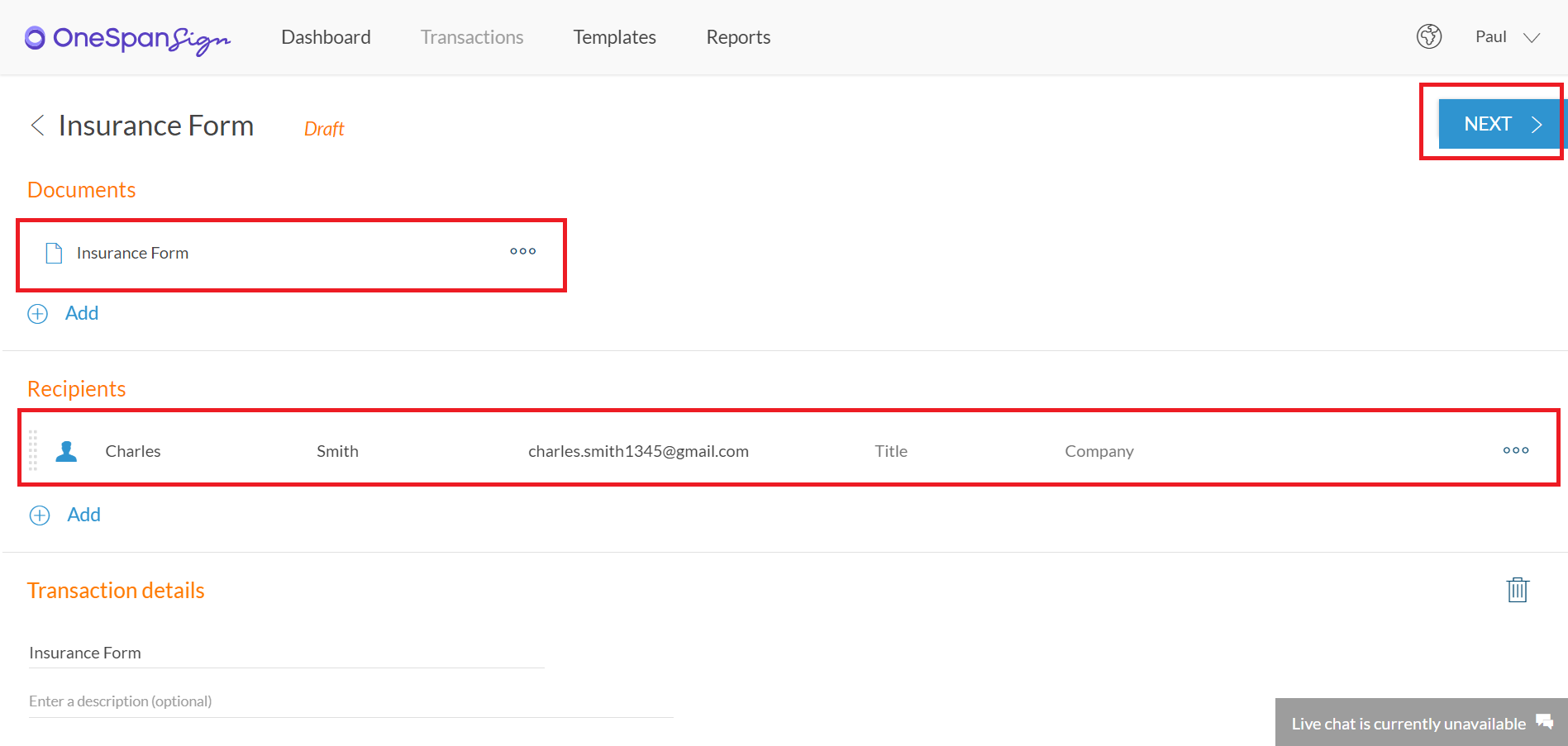1568x746 pixels.
Task: Navigate to the Reports section
Action: [x=737, y=36]
